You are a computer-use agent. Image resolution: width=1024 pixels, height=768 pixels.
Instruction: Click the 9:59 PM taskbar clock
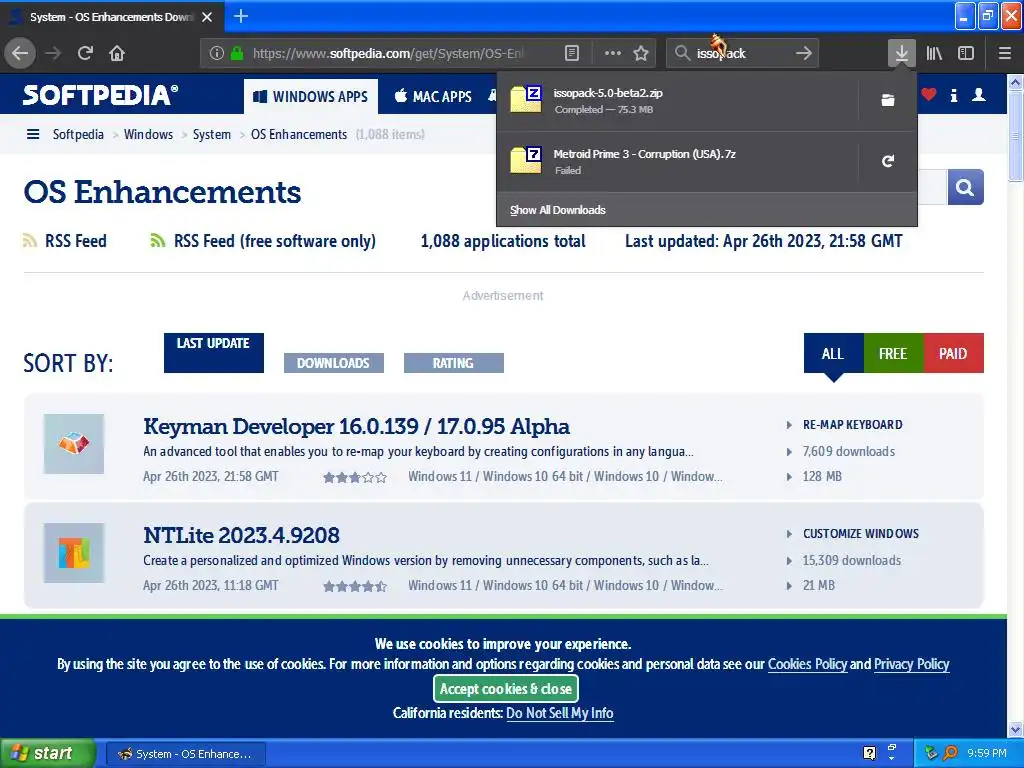tap(987, 753)
